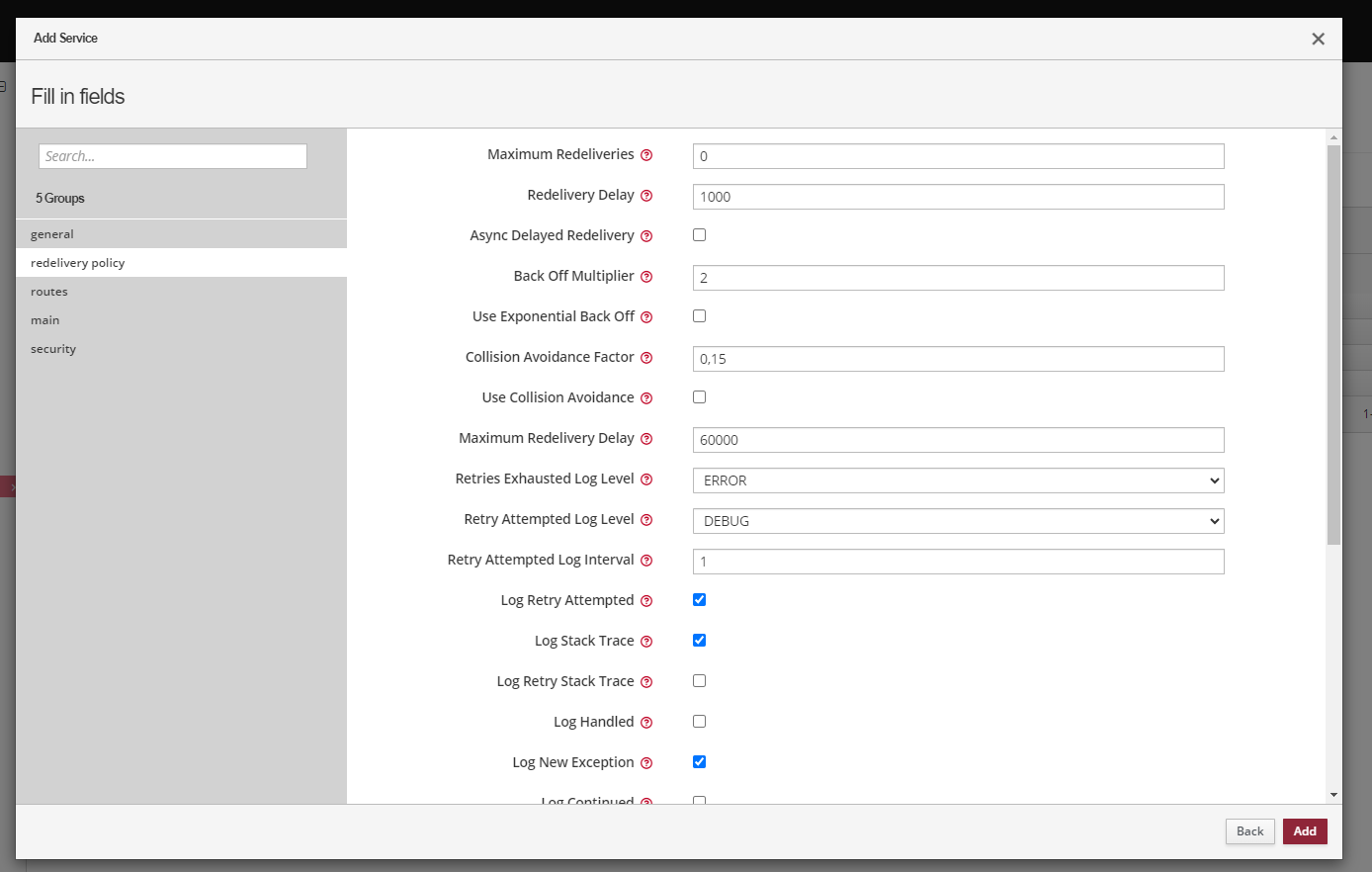Click the form's vertical scrollbar thumb
The image size is (1372, 872).
[x=1333, y=344]
